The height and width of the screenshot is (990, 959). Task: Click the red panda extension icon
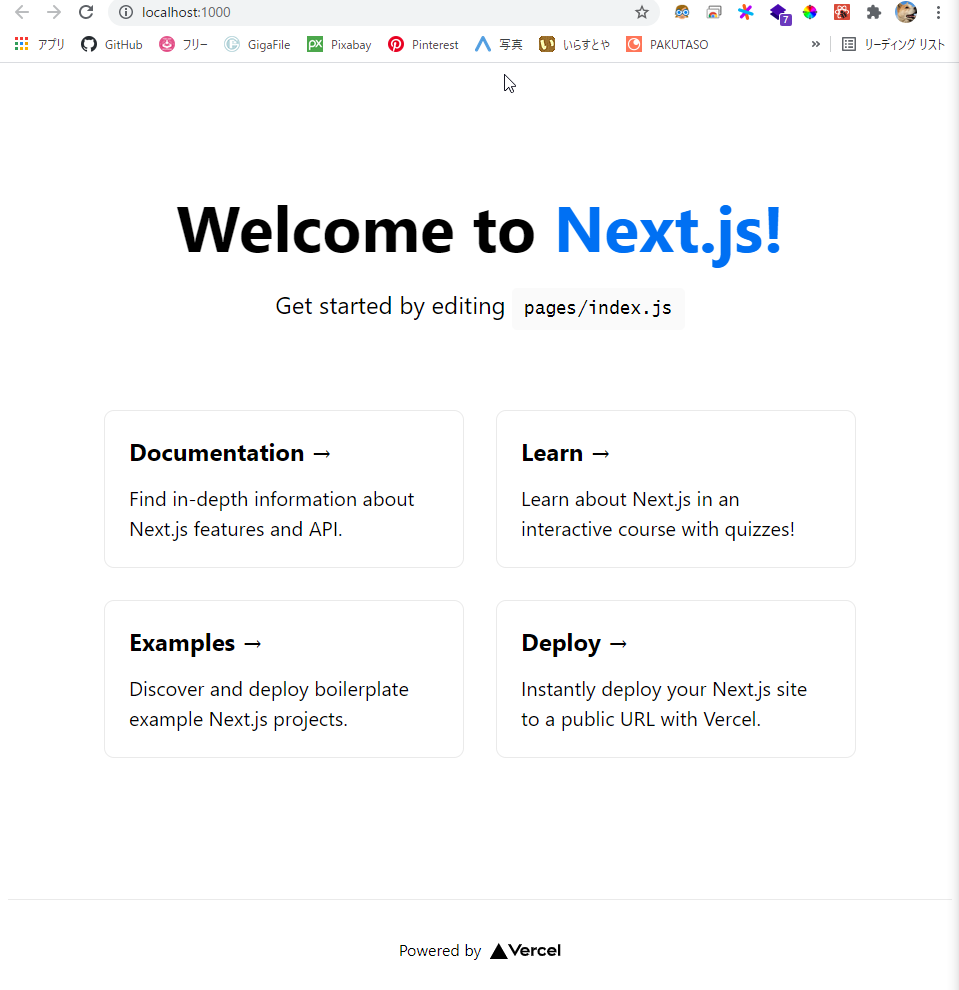click(842, 12)
